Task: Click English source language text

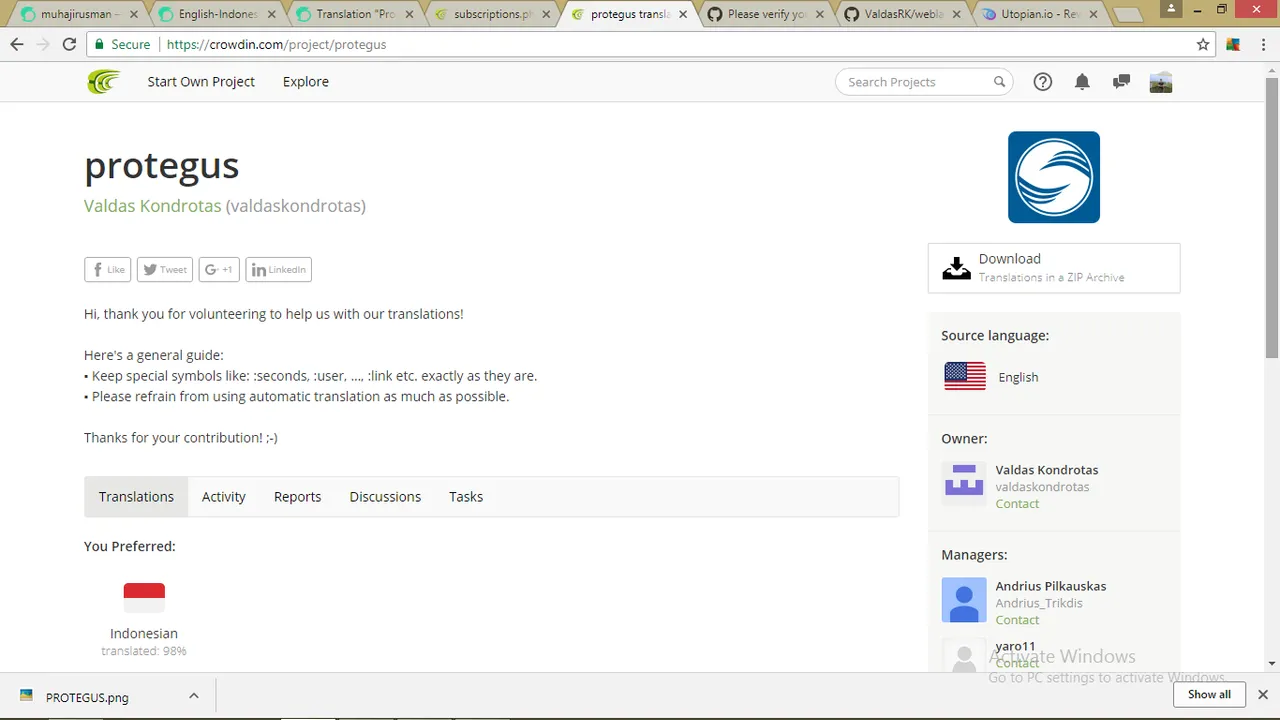Action: [1018, 377]
